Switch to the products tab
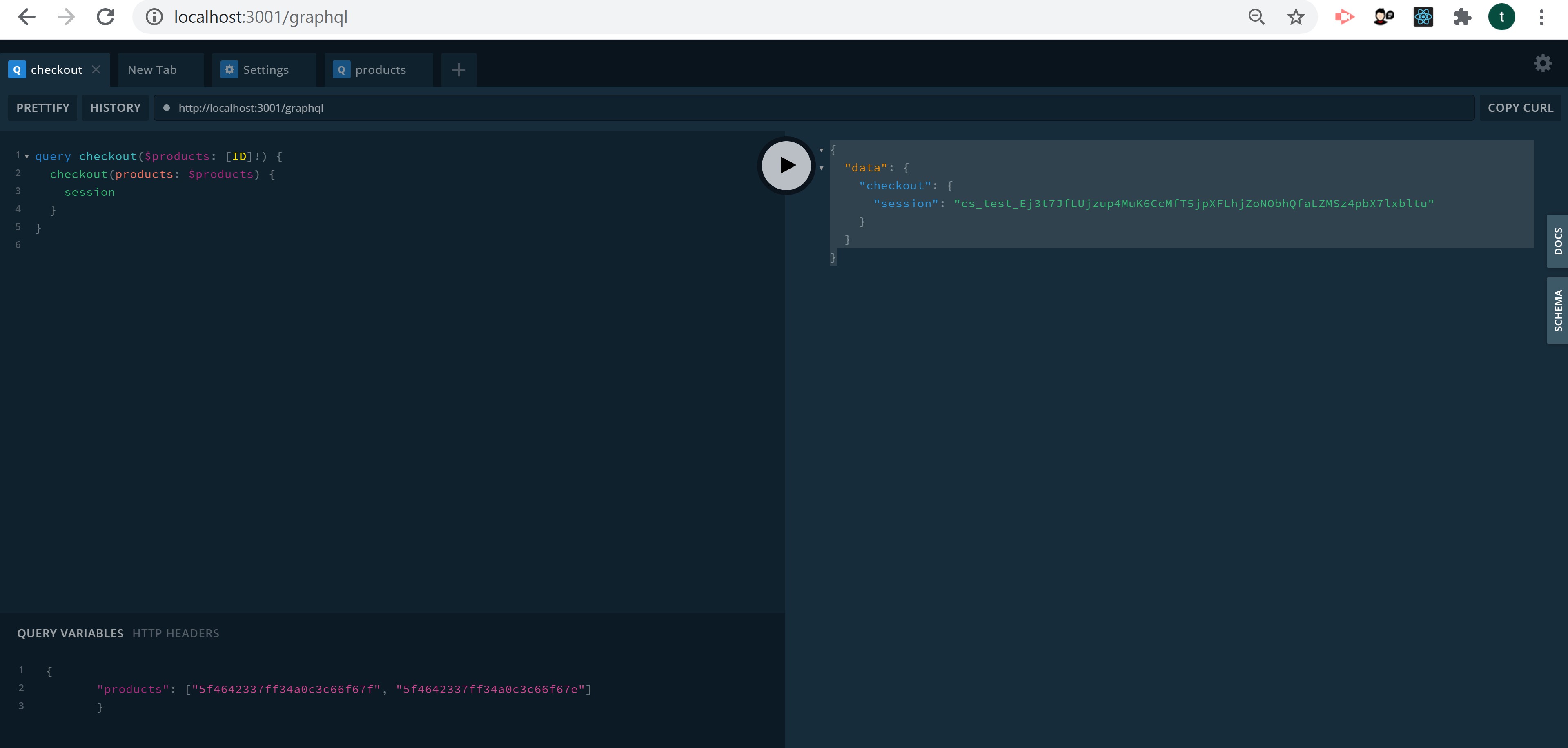Image resolution: width=1568 pixels, height=748 pixels. point(379,70)
